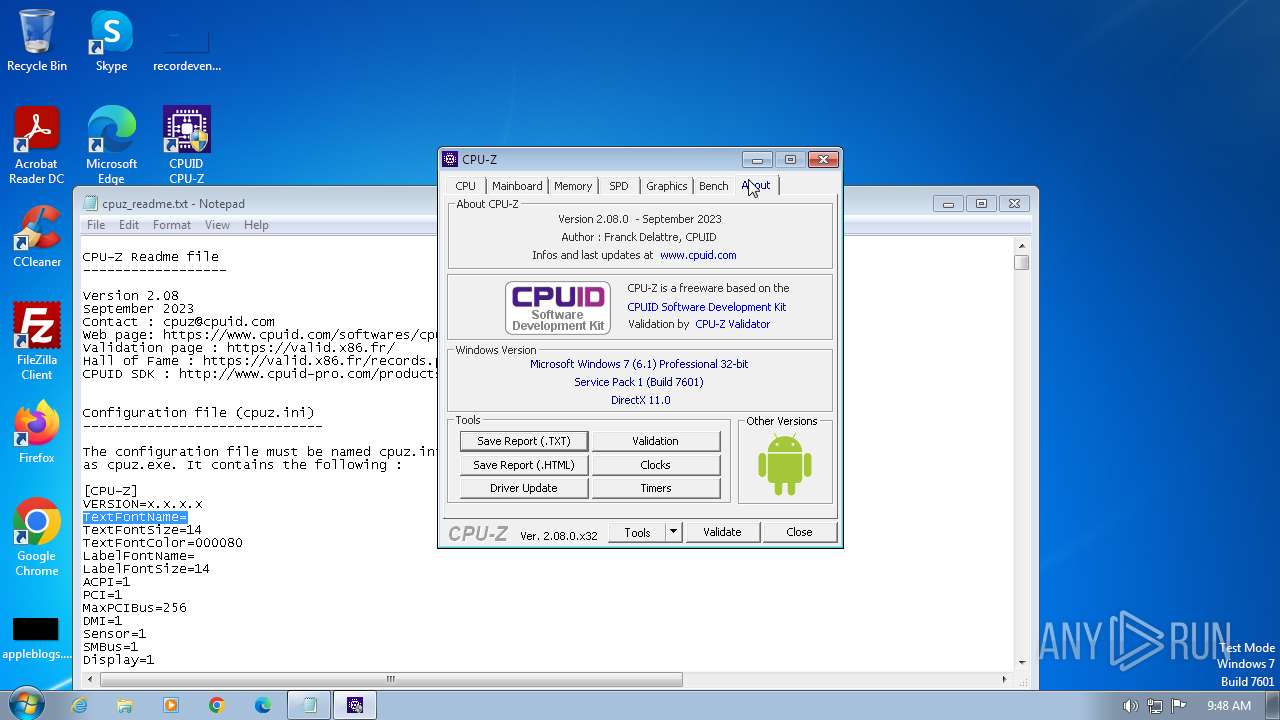The image size is (1280, 720).
Task: Open the CPUID CPU-Z desktop shortcut
Action: (187, 145)
